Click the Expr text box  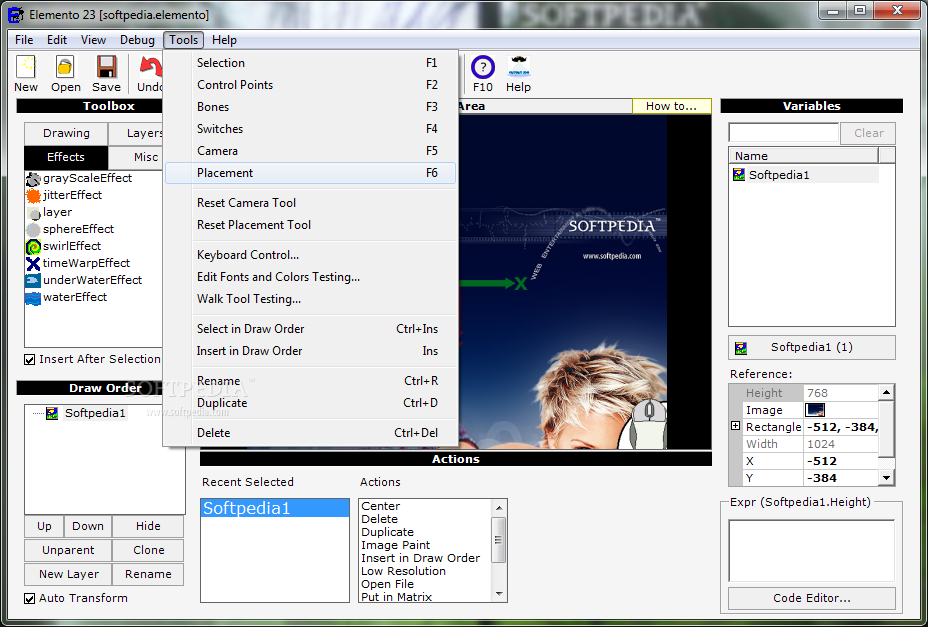pyautogui.click(x=811, y=551)
